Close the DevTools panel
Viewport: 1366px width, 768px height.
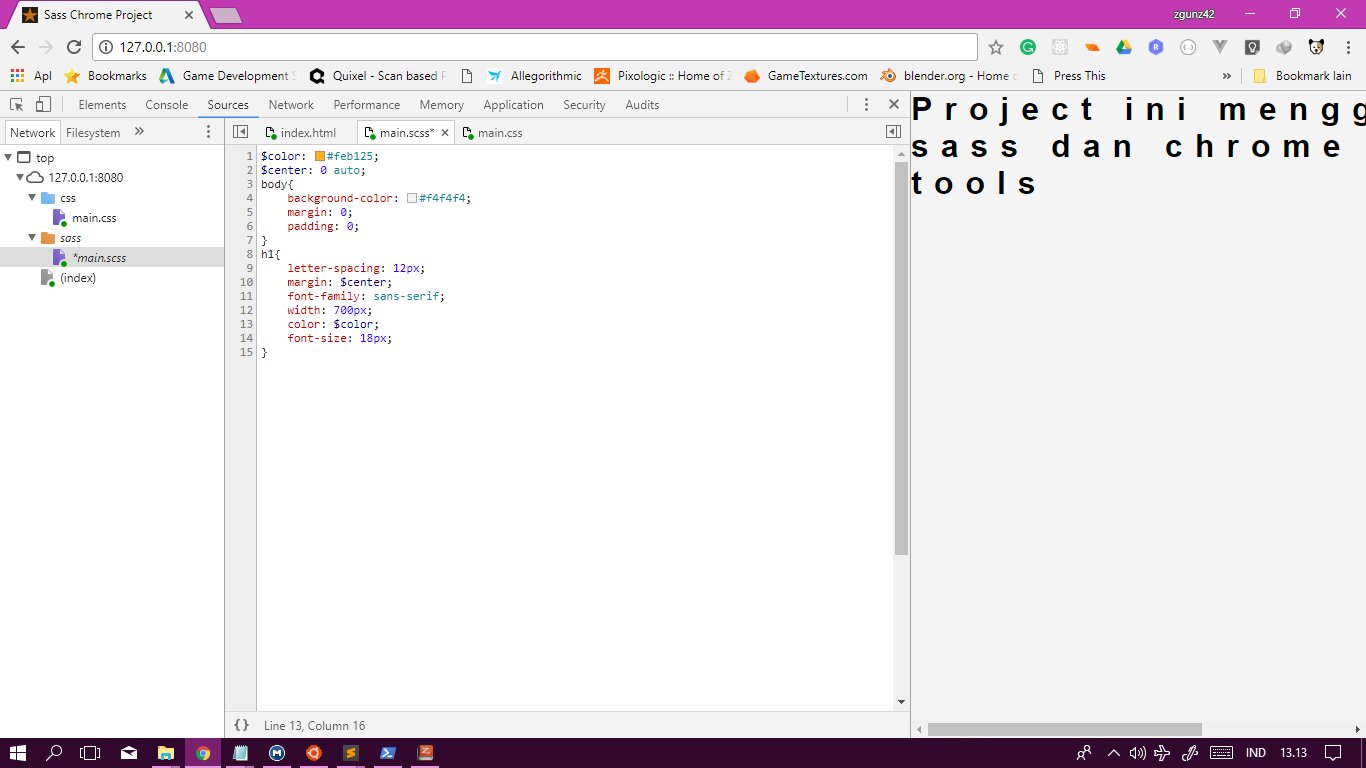coord(894,104)
